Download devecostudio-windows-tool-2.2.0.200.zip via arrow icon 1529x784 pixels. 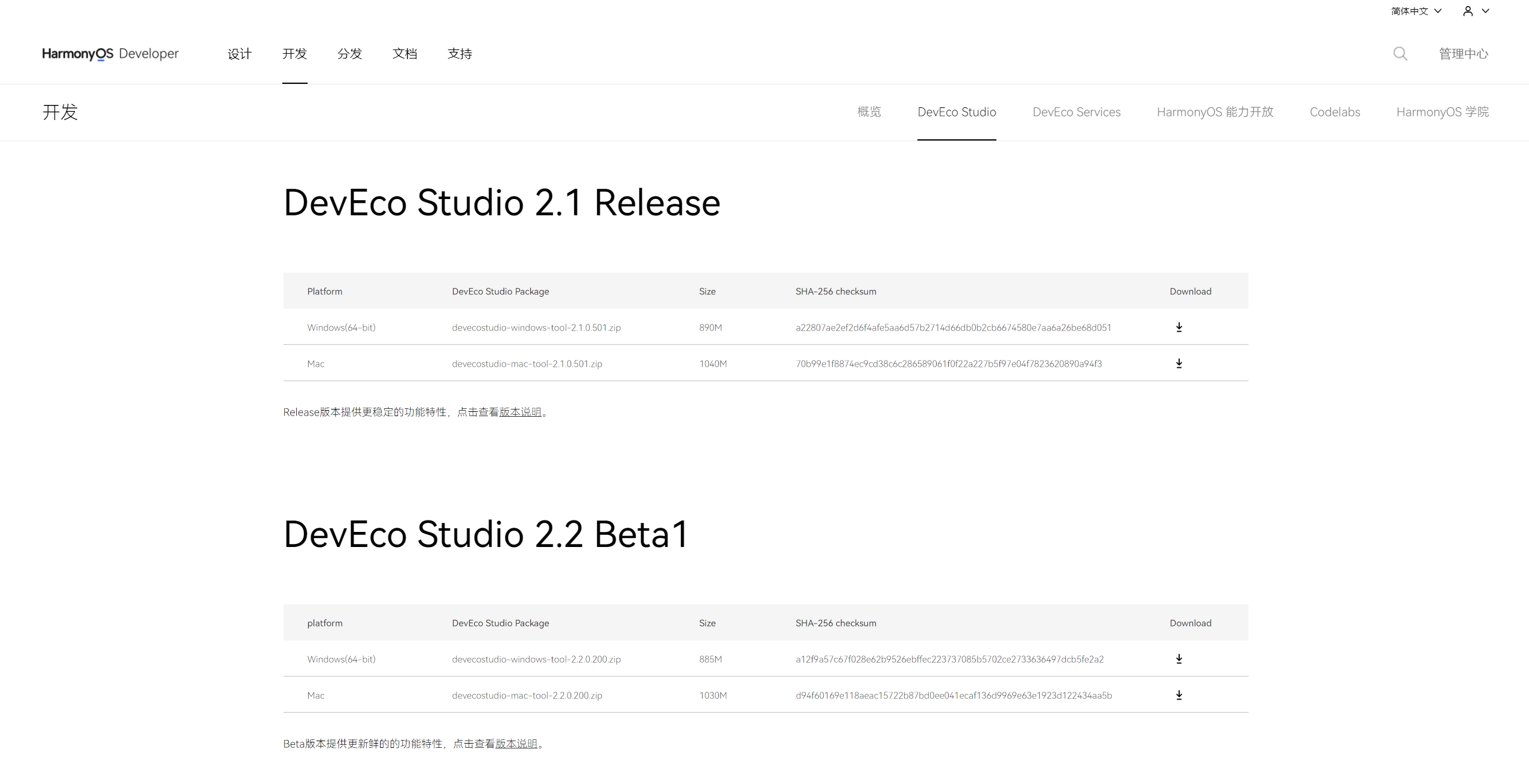pyautogui.click(x=1179, y=659)
